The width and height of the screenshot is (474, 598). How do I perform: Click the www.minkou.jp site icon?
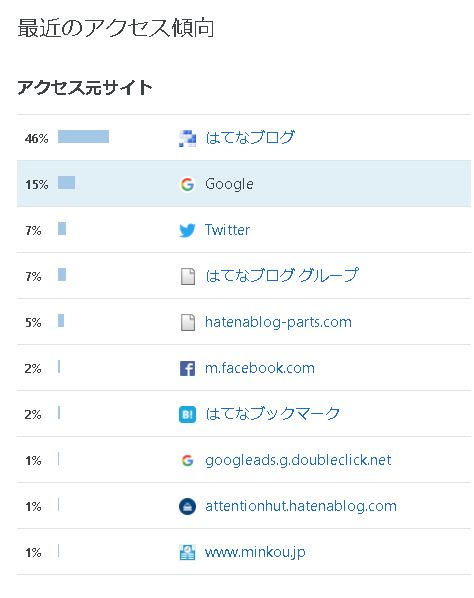[187, 552]
